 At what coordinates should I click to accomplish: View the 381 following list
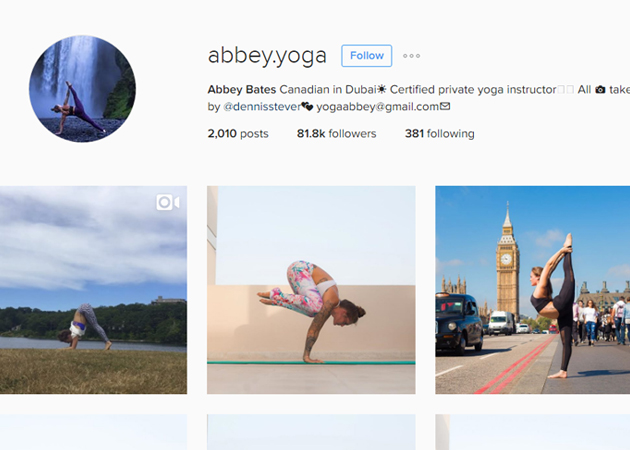pos(440,133)
